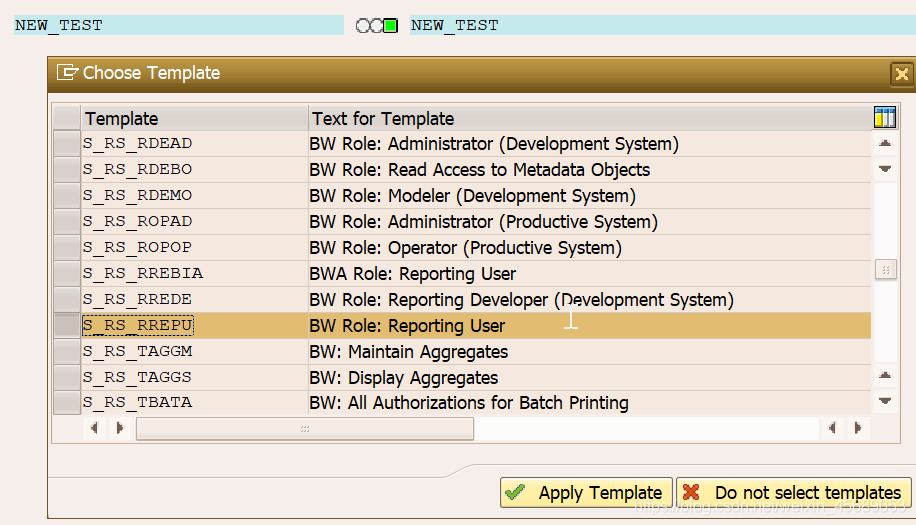The width and height of the screenshot is (916, 525).
Task: Click the top scroll up arrow
Action: click(885, 143)
